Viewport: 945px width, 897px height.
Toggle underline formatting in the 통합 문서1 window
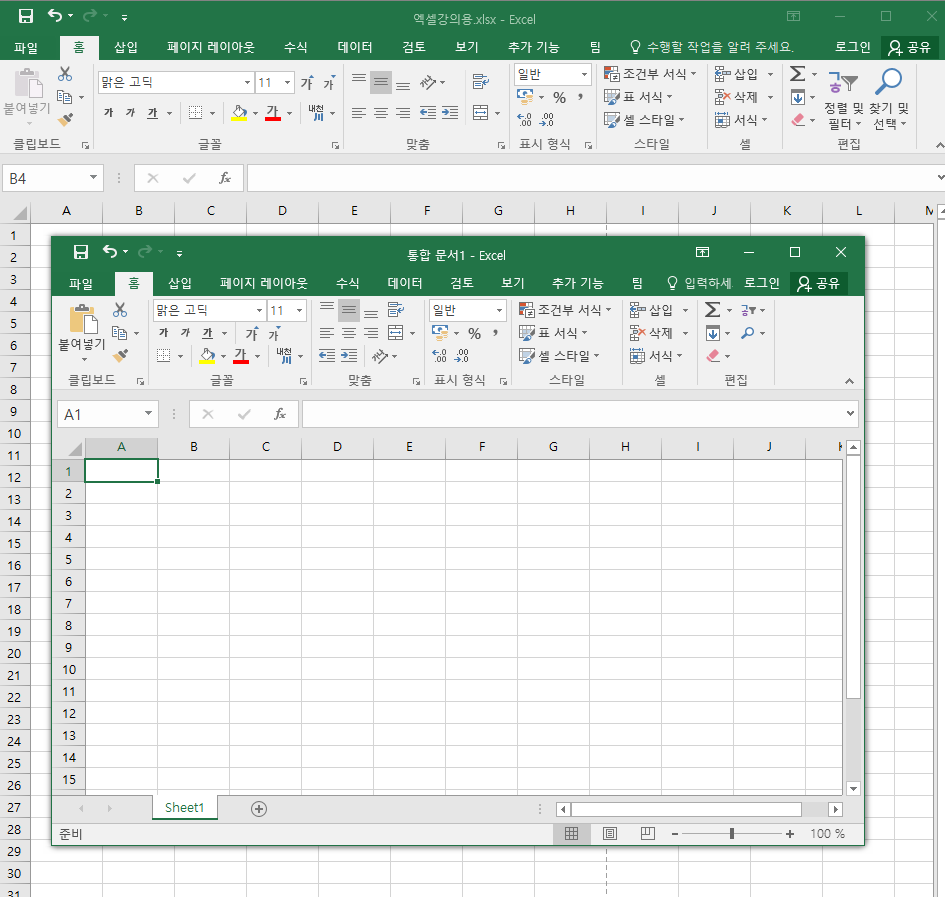[x=207, y=333]
